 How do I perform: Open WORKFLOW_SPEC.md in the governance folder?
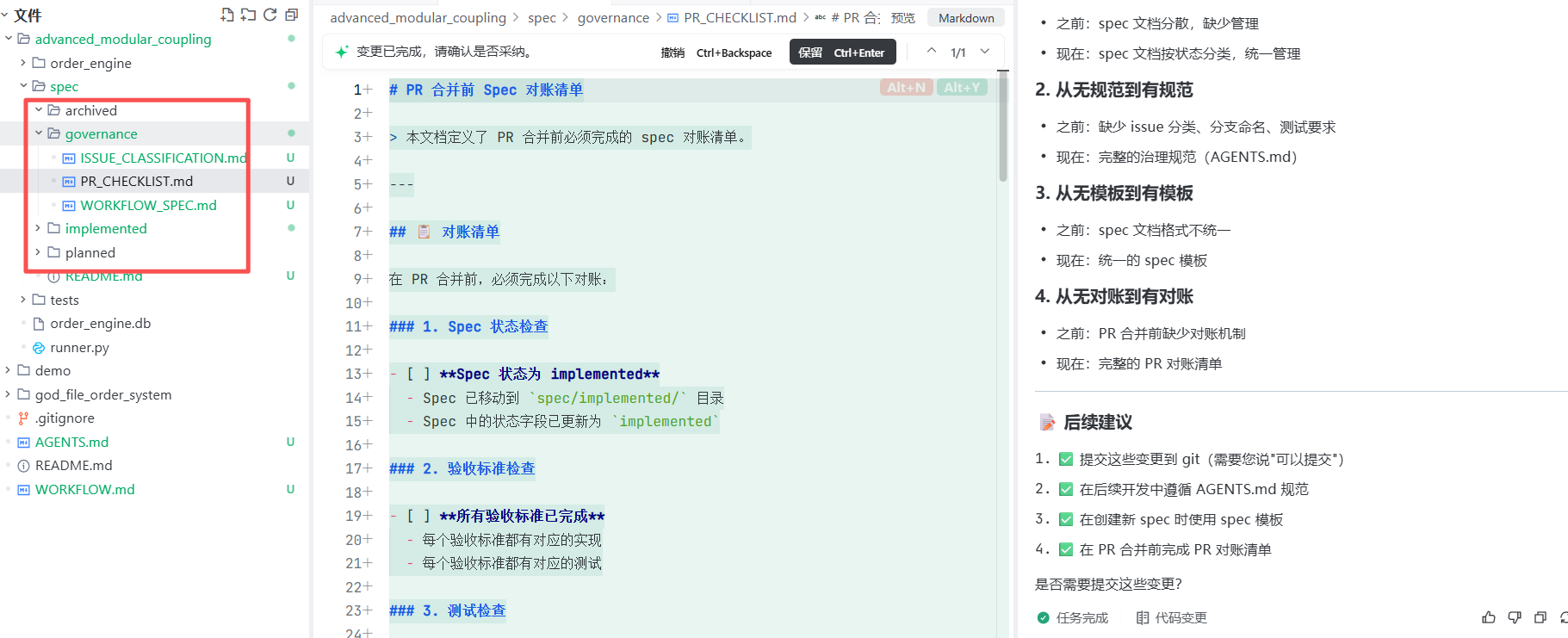148,205
